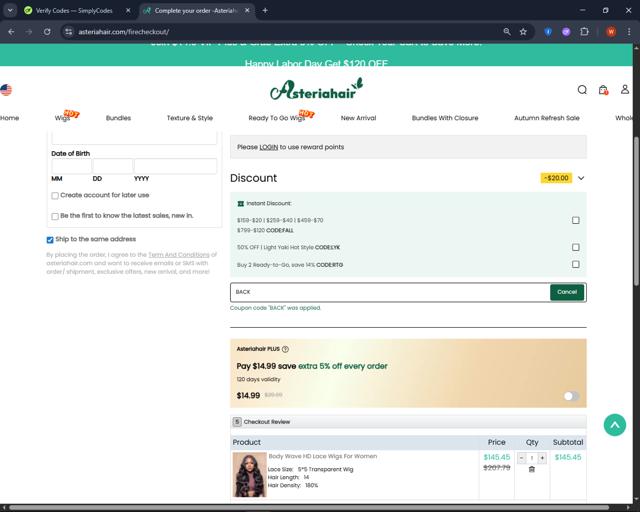Open the browser profile avatar

(611, 31)
